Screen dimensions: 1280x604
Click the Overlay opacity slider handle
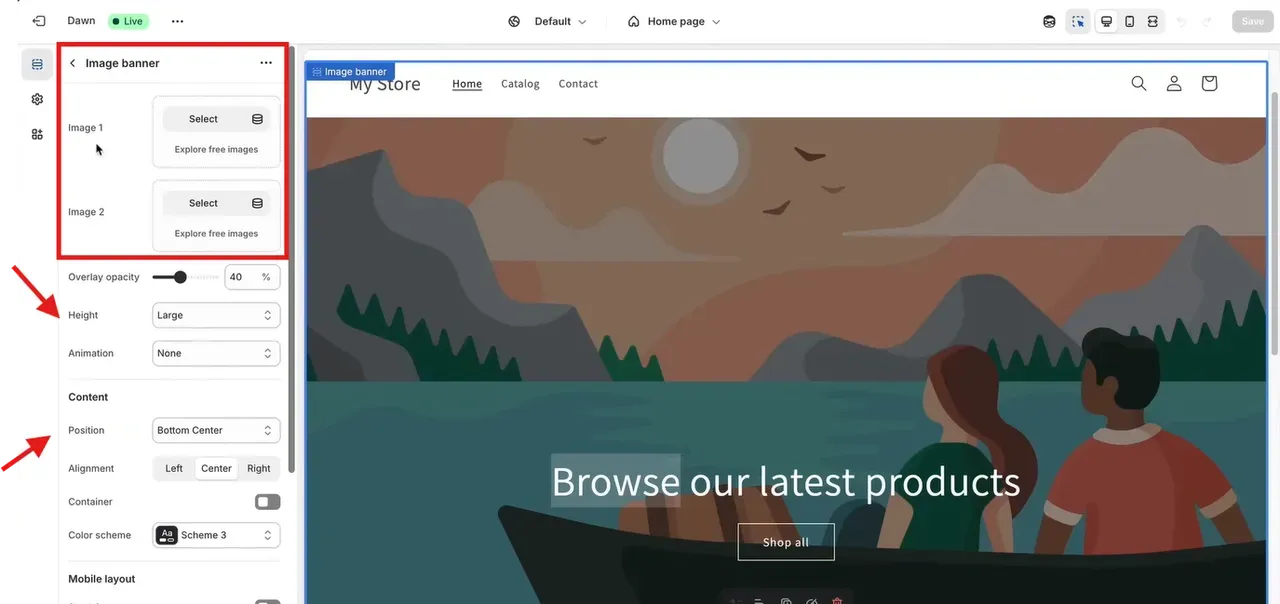(x=180, y=277)
